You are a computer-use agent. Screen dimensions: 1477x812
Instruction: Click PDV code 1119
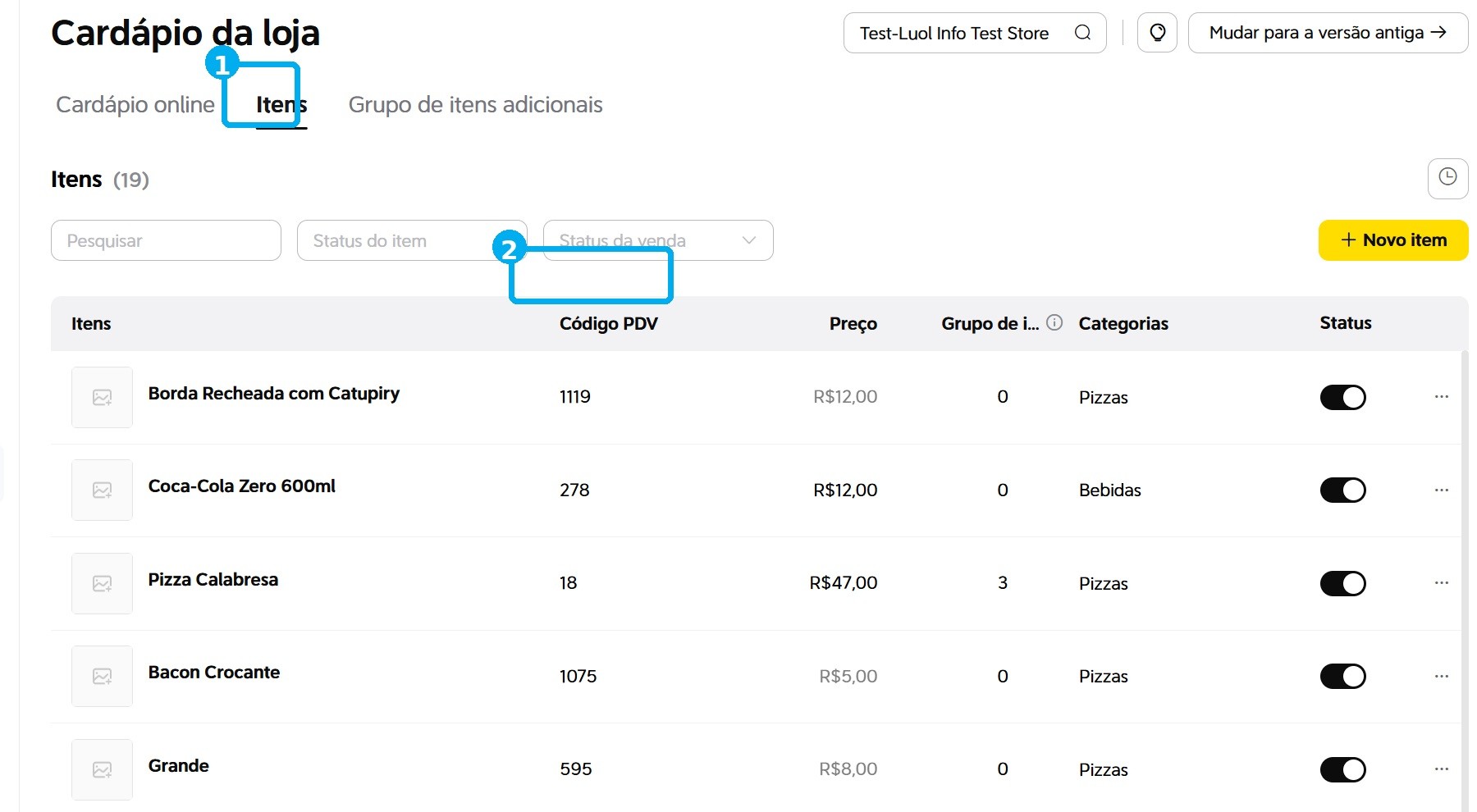[575, 397]
